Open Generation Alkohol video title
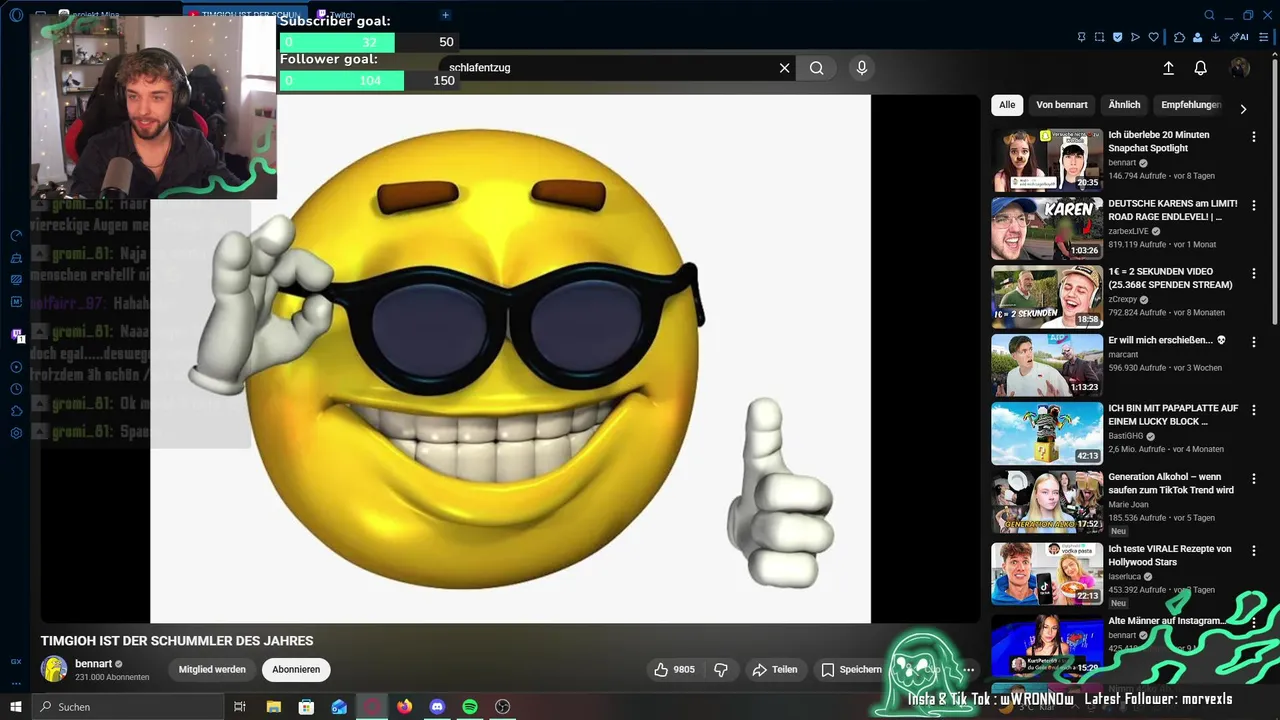Viewport: 1280px width, 720px height. (x=1171, y=483)
